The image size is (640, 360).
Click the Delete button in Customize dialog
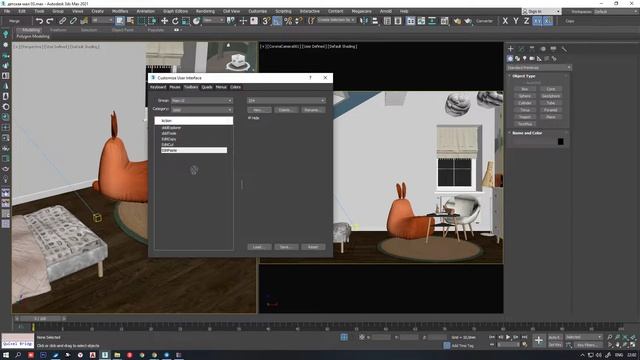point(286,110)
